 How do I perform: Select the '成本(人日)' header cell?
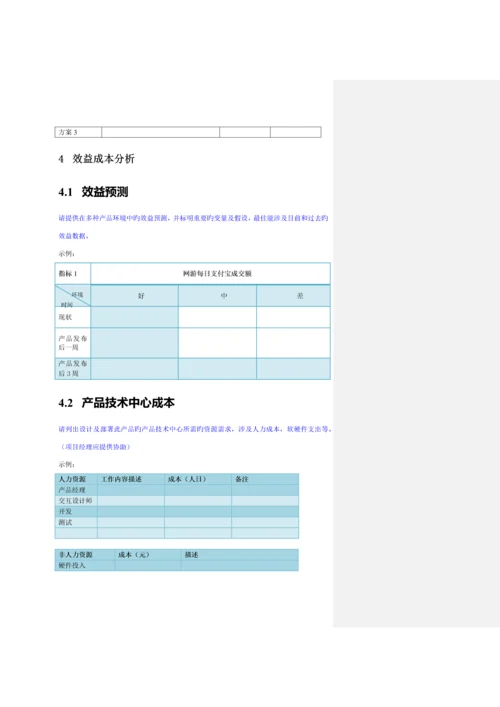(x=198, y=479)
